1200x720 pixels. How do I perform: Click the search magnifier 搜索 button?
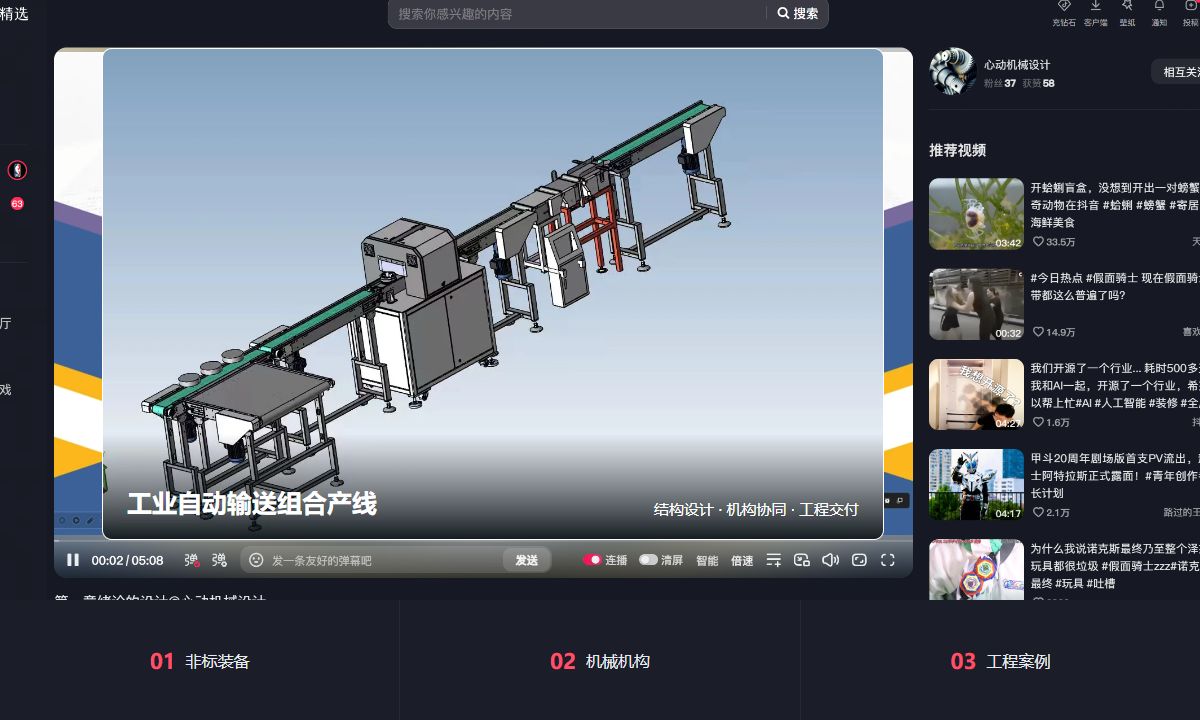798,13
